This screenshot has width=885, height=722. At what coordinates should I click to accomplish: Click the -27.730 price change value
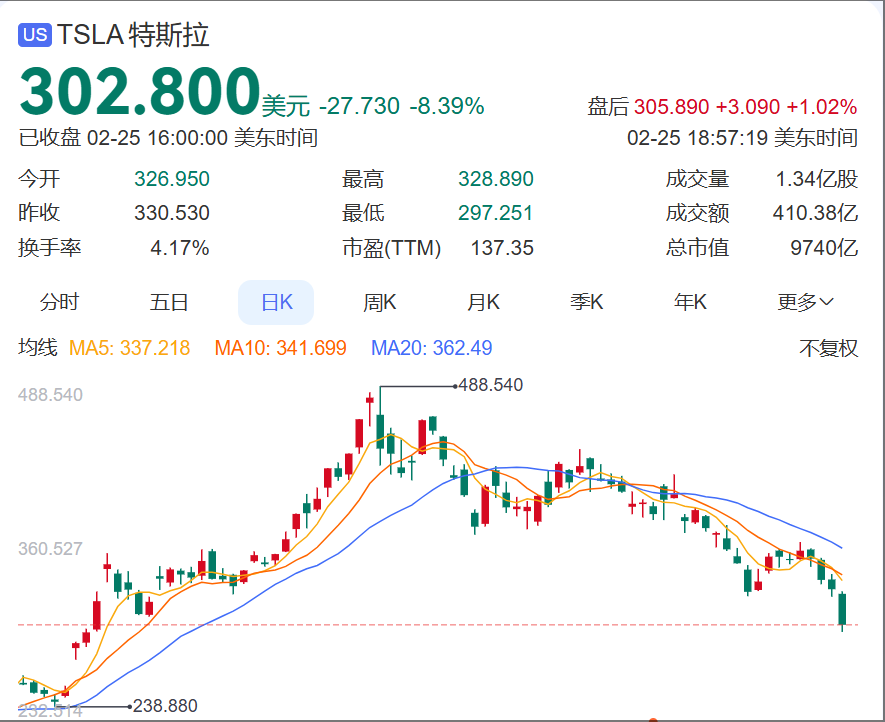360,106
